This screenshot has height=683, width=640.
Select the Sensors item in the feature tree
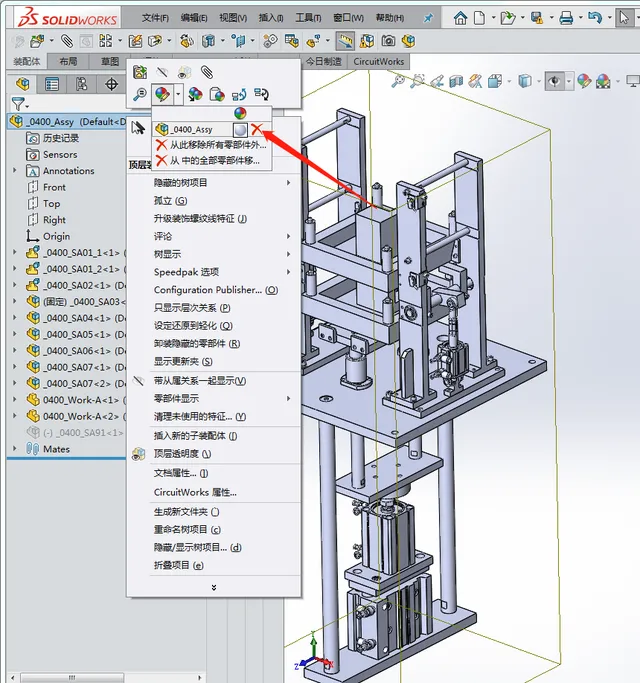point(60,154)
